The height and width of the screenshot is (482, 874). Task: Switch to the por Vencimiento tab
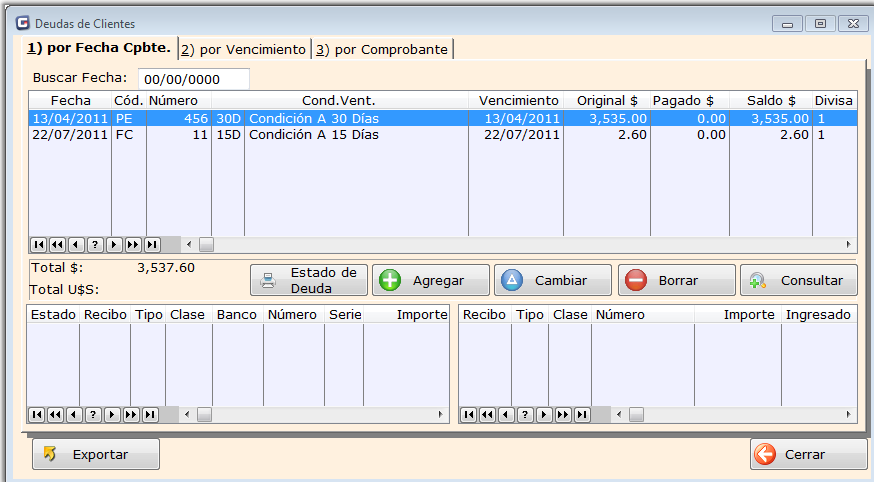pyautogui.click(x=243, y=49)
